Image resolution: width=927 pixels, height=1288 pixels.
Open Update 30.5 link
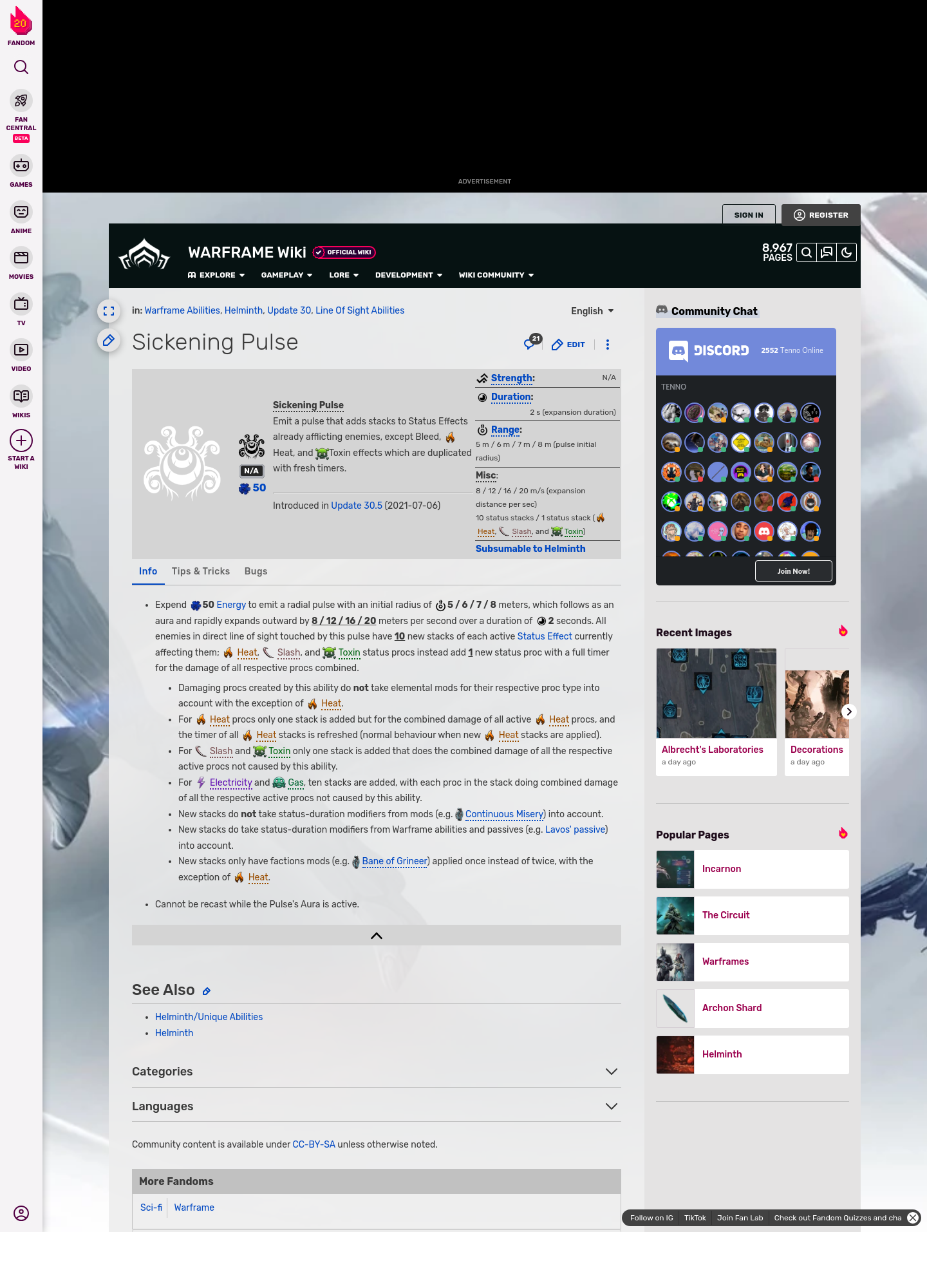point(357,506)
